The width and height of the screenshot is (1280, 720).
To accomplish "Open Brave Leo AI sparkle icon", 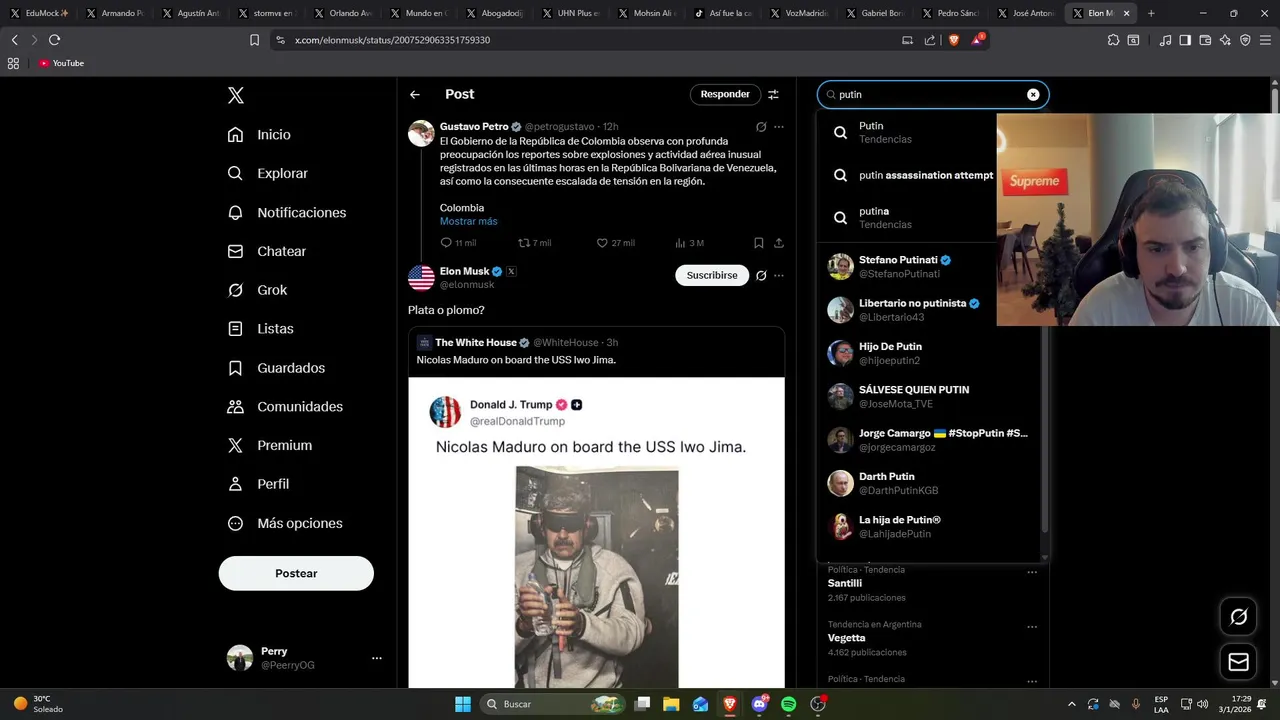I will pyautogui.click(x=1226, y=40).
